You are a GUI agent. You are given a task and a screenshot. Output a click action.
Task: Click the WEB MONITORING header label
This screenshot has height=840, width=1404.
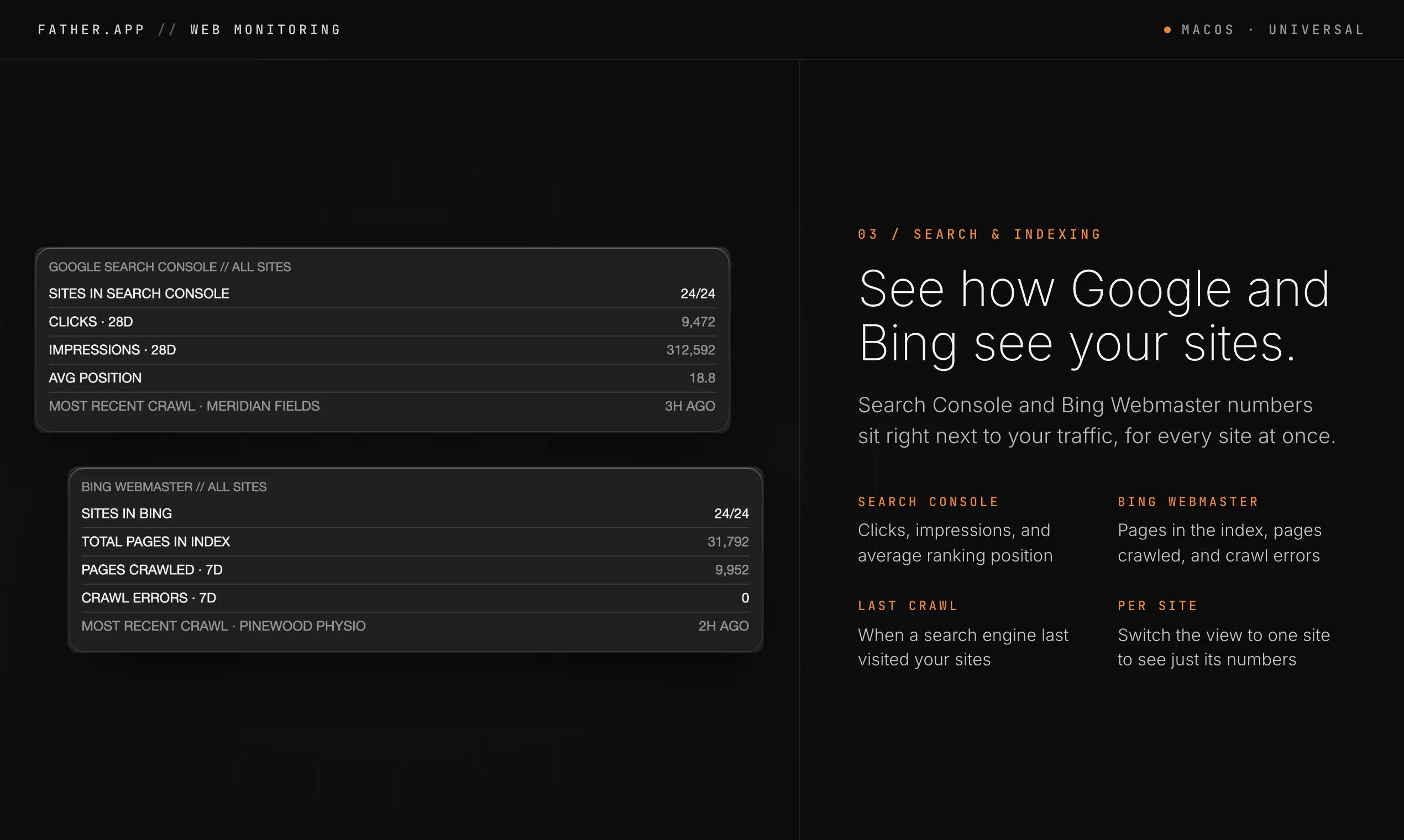coord(265,29)
